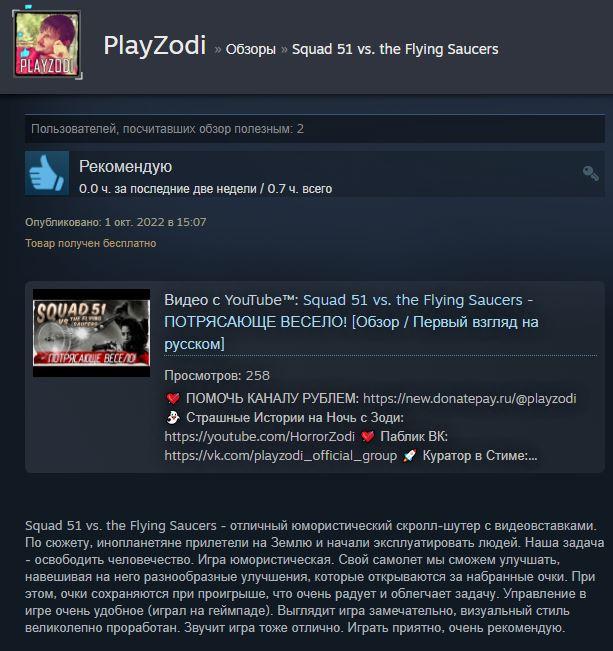Screen dimensions: 613x651
Task: Play the Squad 51 YouTube video thumbnail
Action: (x=91, y=333)
